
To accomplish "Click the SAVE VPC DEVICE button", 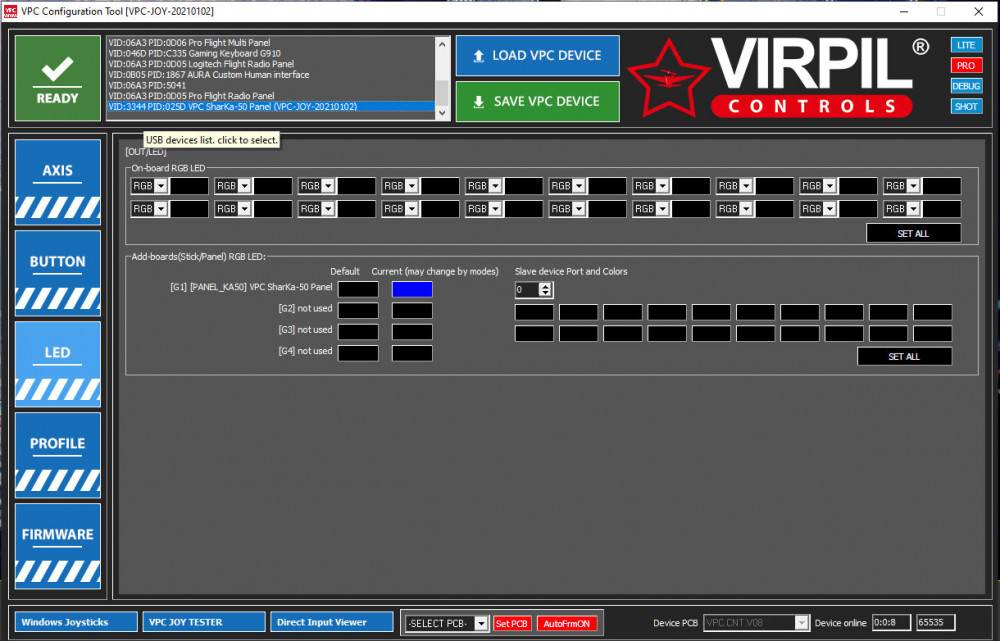I will (537, 101).
